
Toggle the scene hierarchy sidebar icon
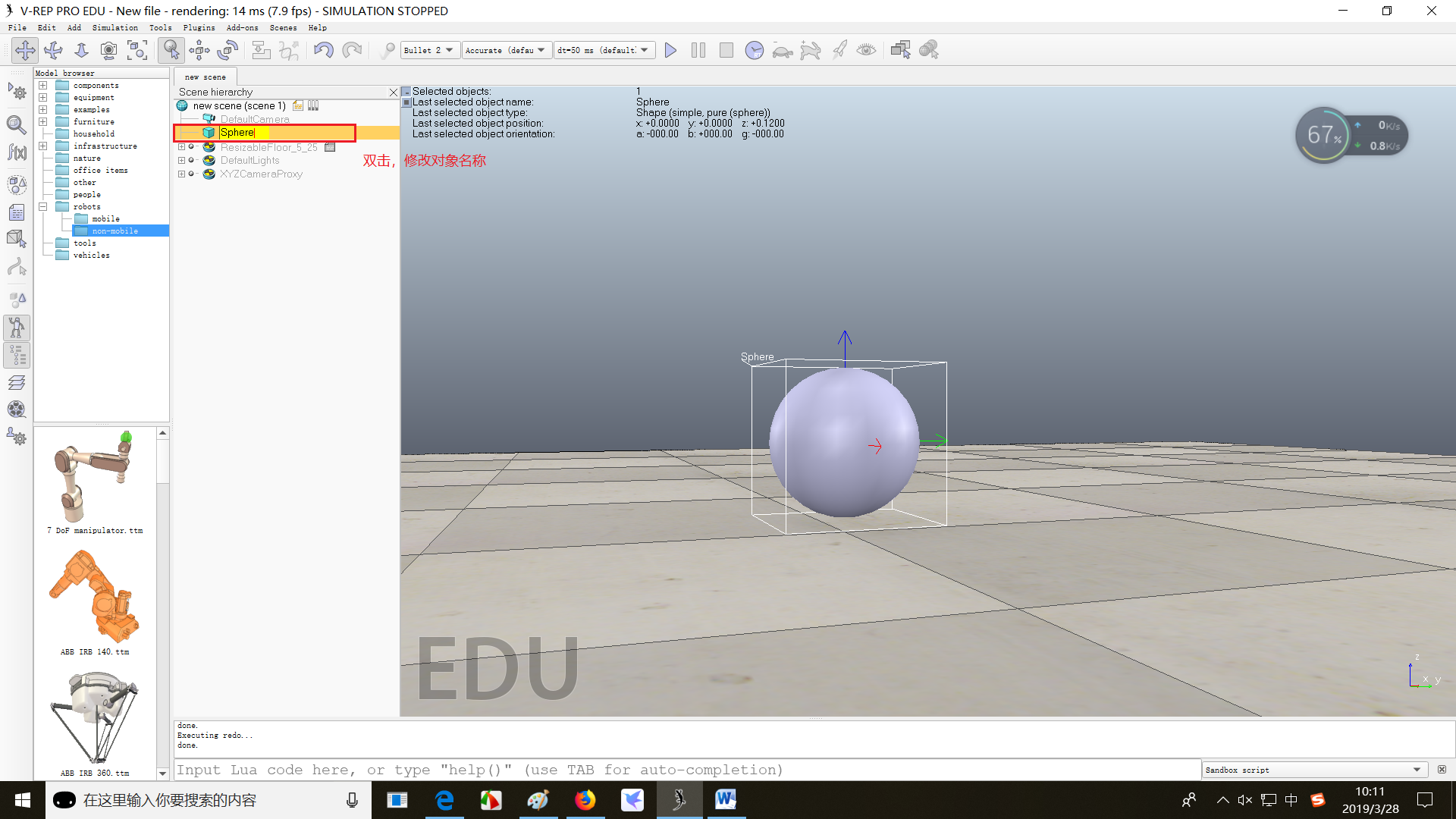pyautogui.click(x=17, y=355)
